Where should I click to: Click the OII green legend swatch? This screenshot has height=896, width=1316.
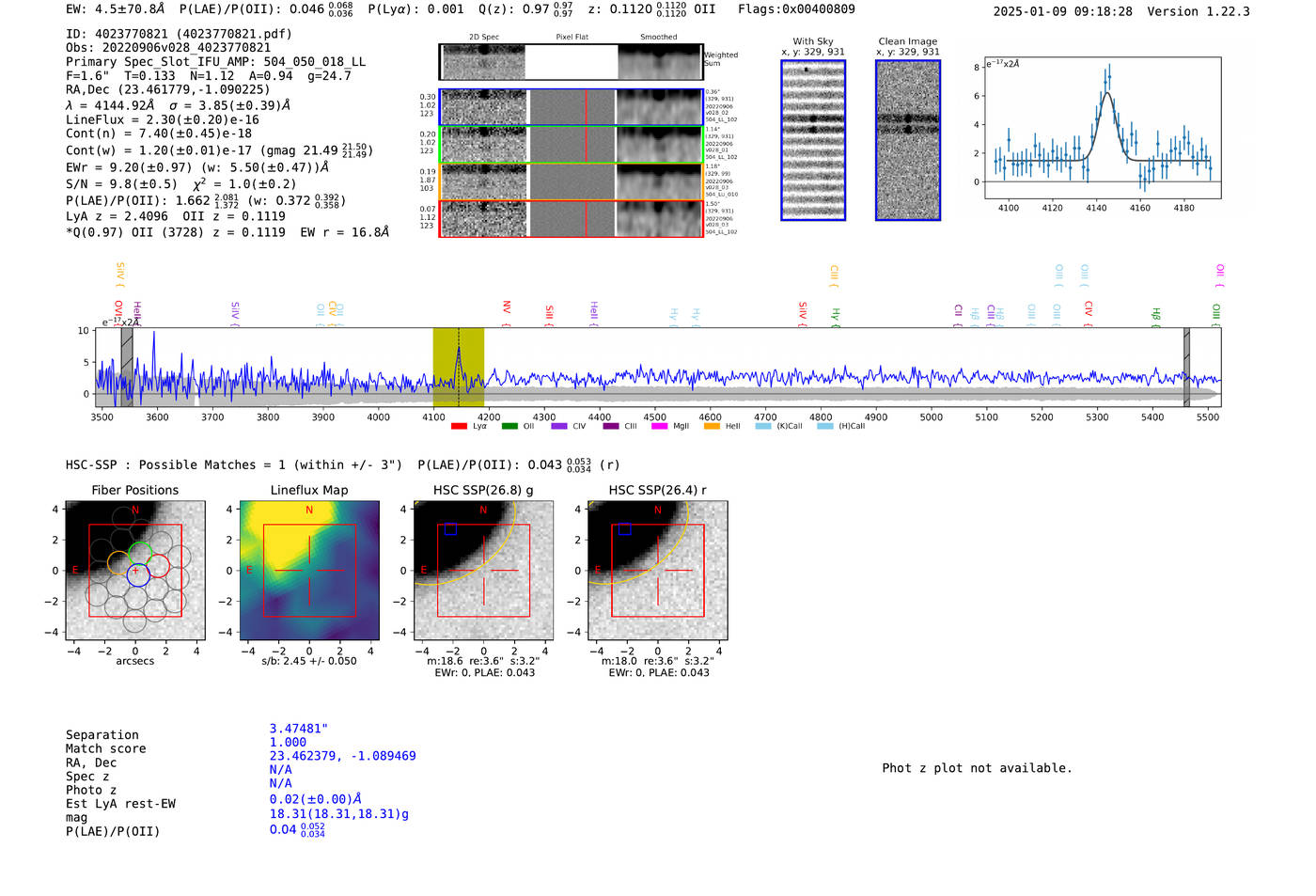point(509,426)
